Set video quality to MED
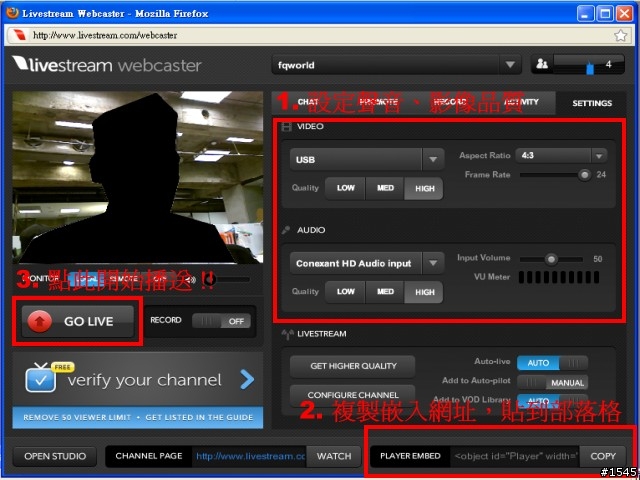Image resolution: width=640 pixels, height=480 pixels. point(385,188)
